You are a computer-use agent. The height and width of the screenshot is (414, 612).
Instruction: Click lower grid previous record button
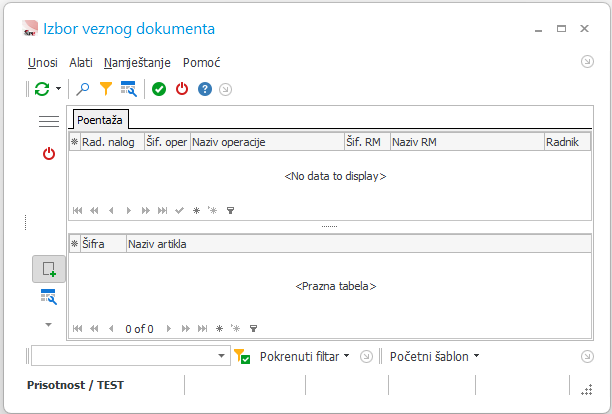111,329
